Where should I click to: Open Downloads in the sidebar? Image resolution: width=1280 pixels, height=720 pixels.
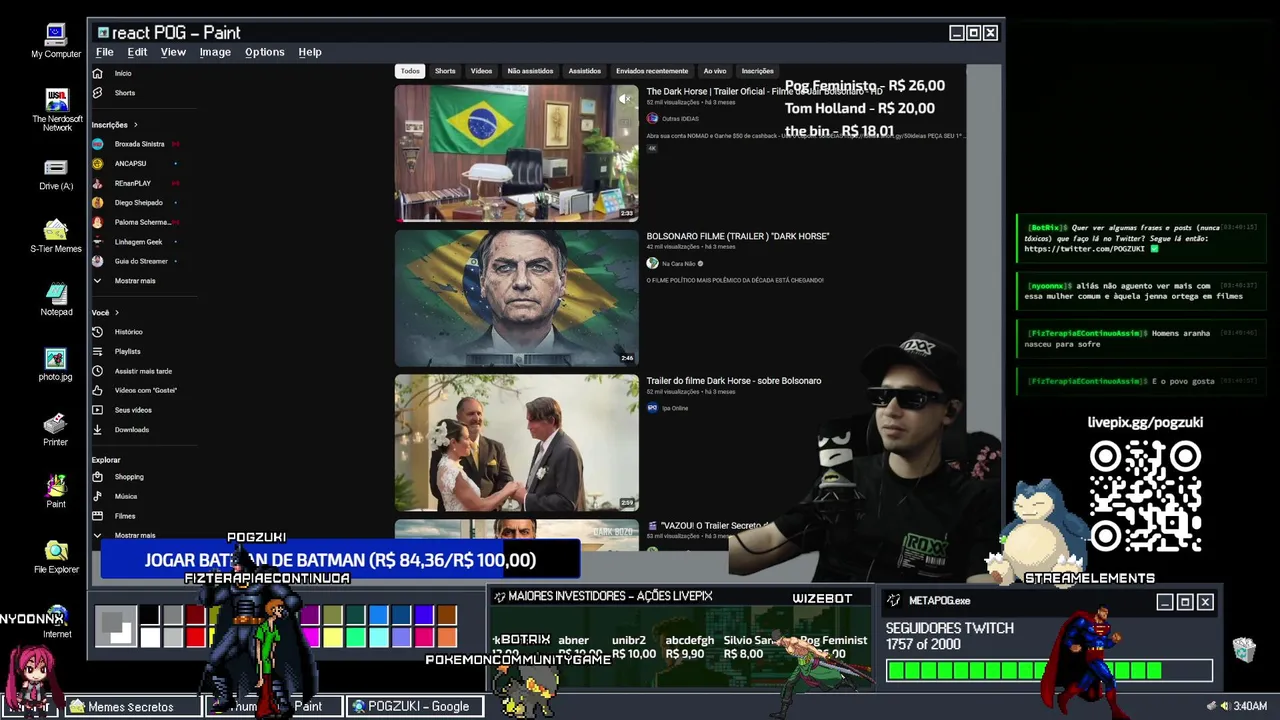click(x=122, y=430)
